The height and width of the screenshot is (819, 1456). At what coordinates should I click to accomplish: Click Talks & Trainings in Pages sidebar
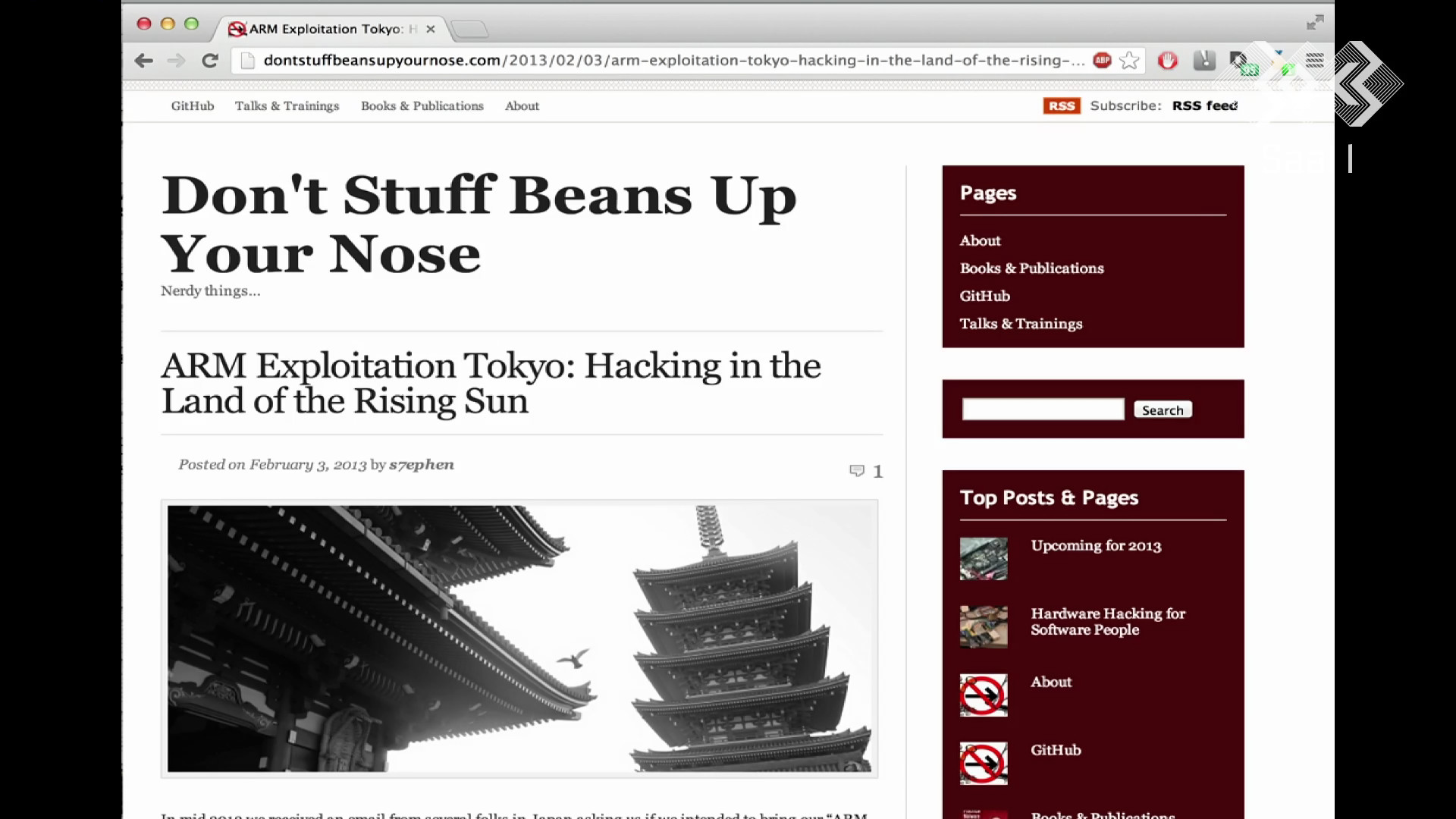tap(1021, 324)
